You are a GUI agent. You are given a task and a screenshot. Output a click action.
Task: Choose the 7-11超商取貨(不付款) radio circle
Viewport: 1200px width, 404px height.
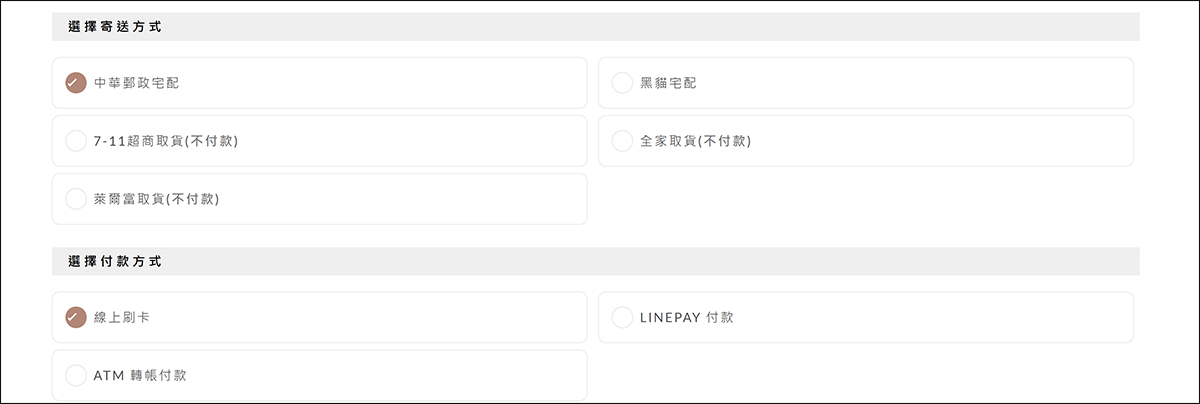point(75,141)
